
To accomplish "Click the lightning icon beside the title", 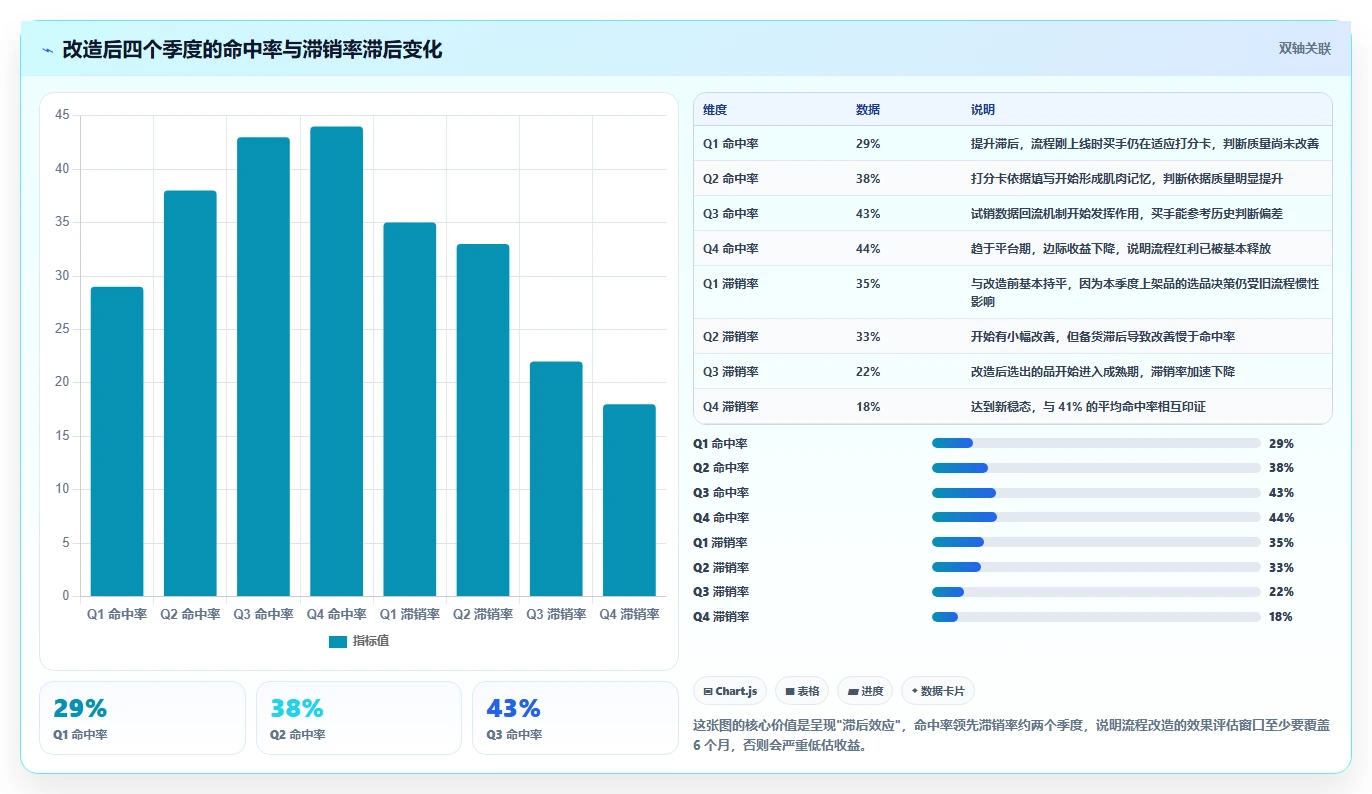I will (48, 50).
